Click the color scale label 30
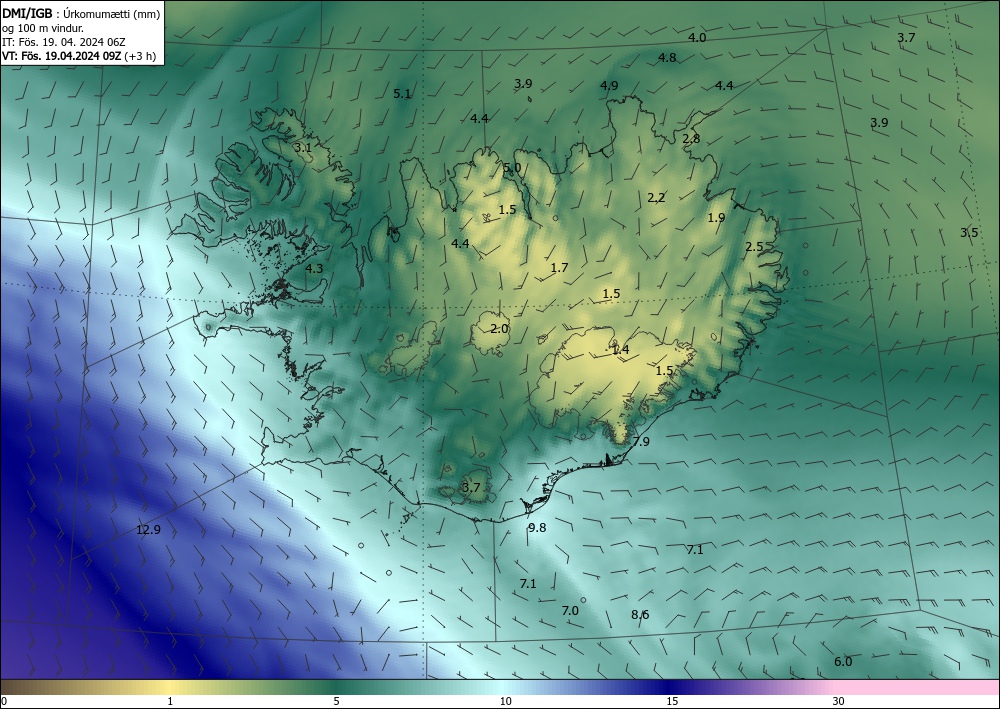 (839, 702)
